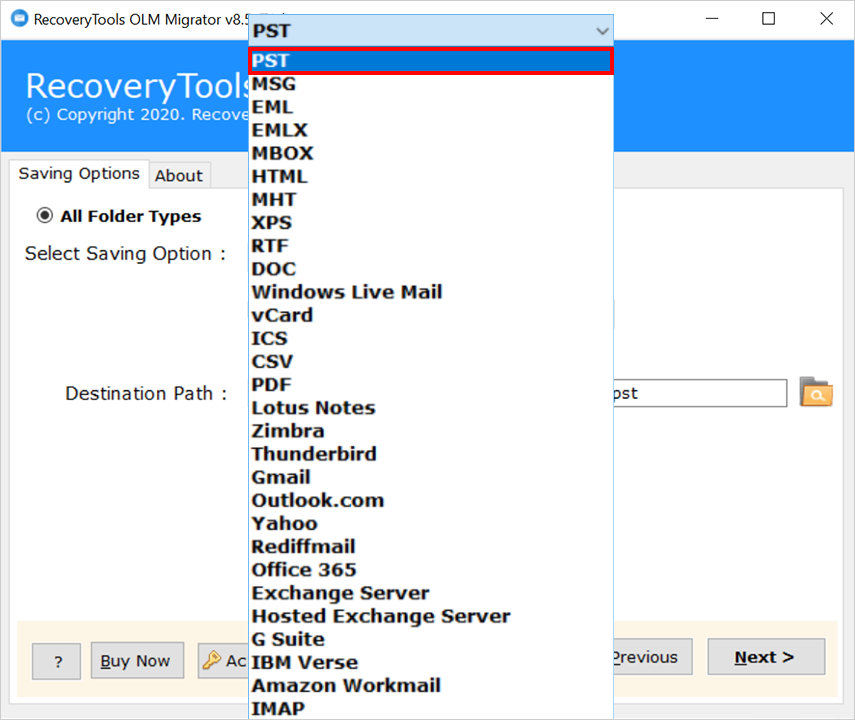
Task: Choose Lotus Notes option
Action: click(x=431, y=407)
